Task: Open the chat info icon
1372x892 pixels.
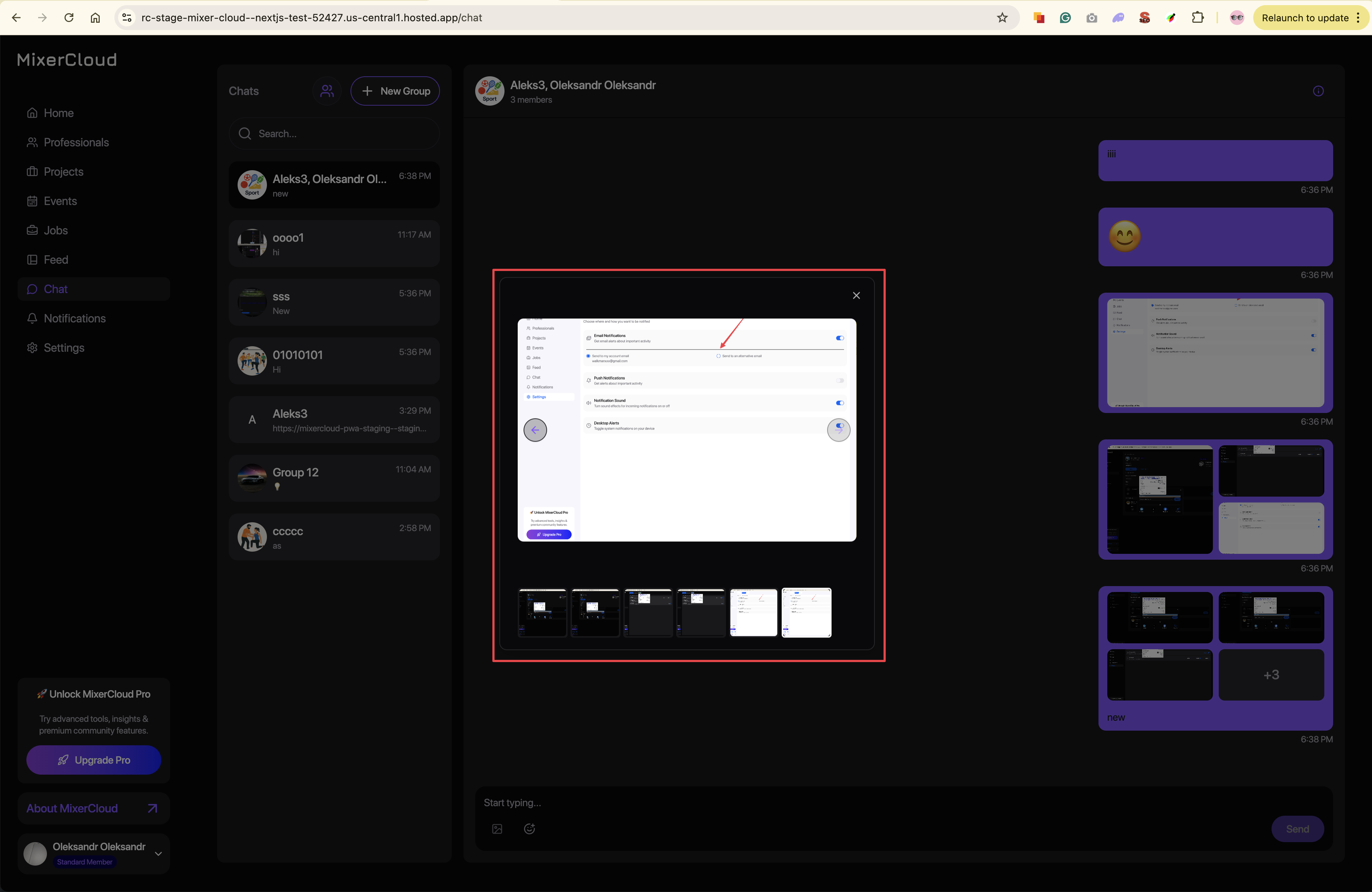Action: (1318, 91)
